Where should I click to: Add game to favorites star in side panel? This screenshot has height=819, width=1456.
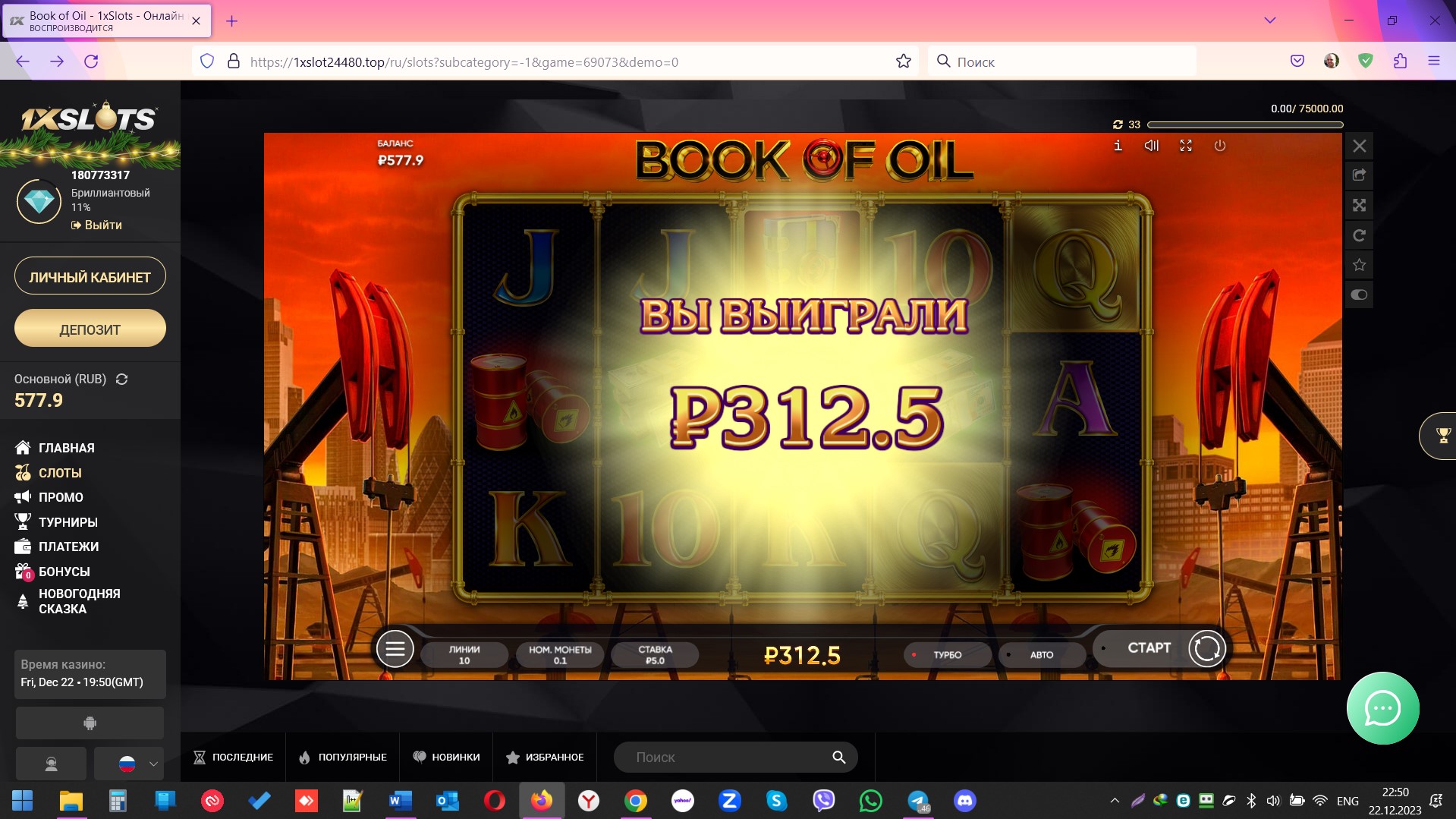tap(1360, 265)
